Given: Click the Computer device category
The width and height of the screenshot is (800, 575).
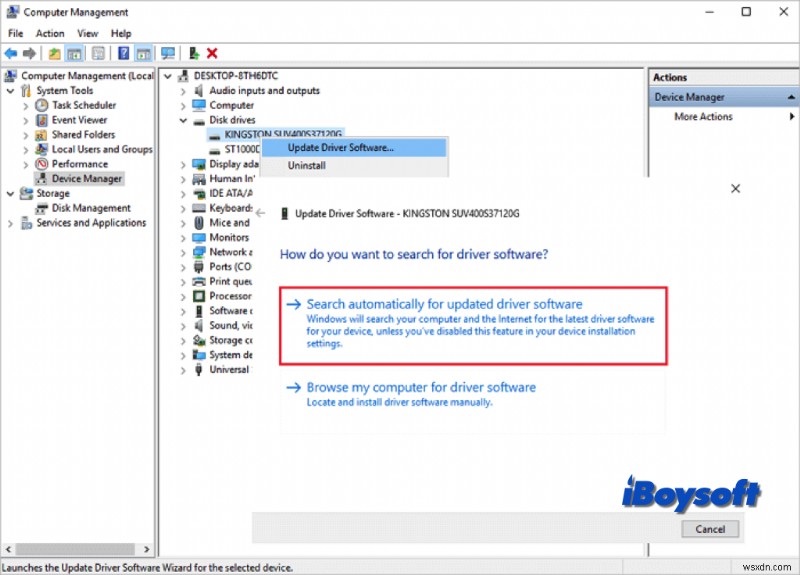Looking at the screenshot, I should click(x=231, y=105).
